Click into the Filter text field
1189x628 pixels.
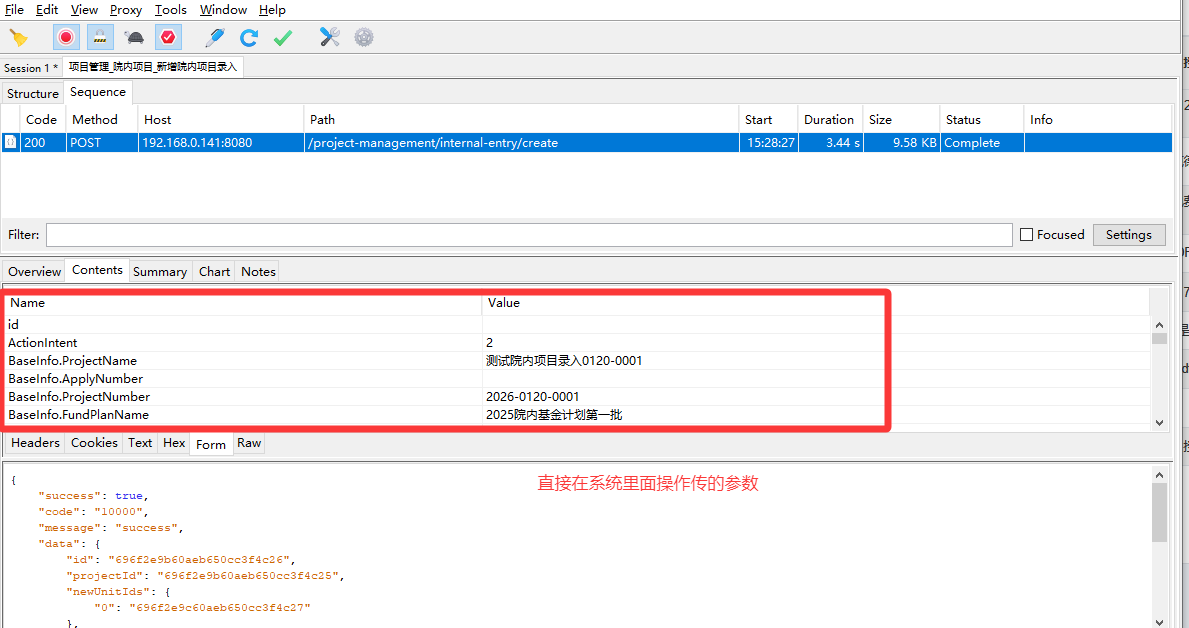pos(529,235)
